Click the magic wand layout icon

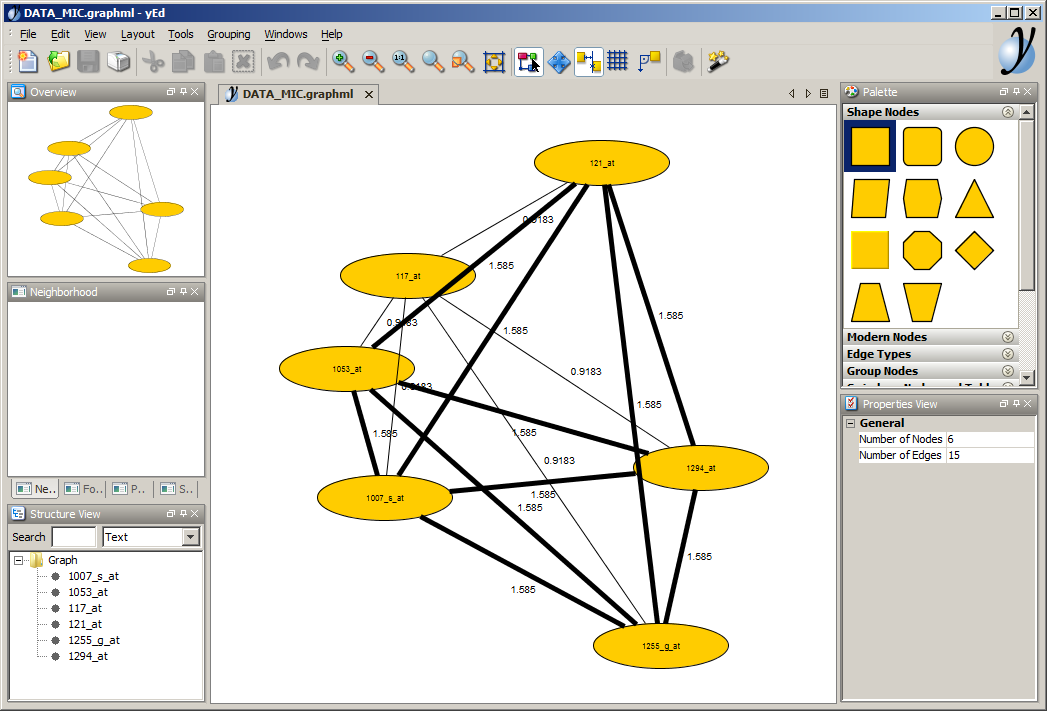pyautogui.click(x=718, y=61)
